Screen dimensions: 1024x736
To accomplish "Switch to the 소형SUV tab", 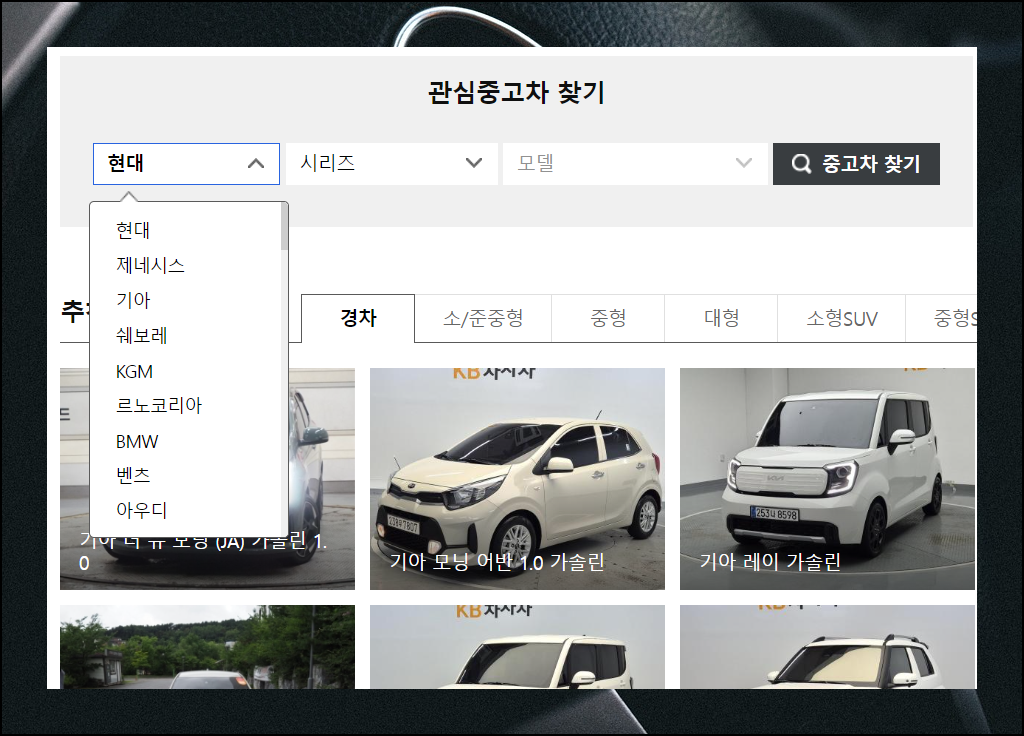I will [841, 318].
